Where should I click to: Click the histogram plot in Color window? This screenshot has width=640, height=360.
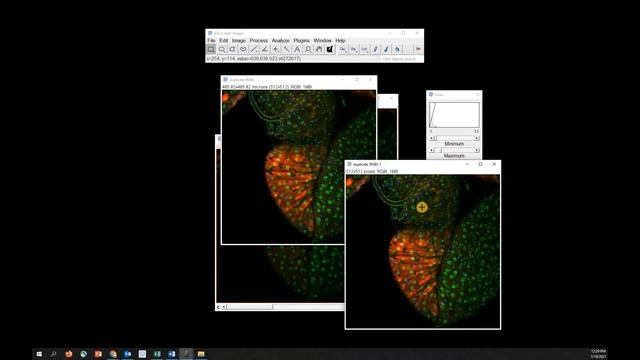[454, 115]
